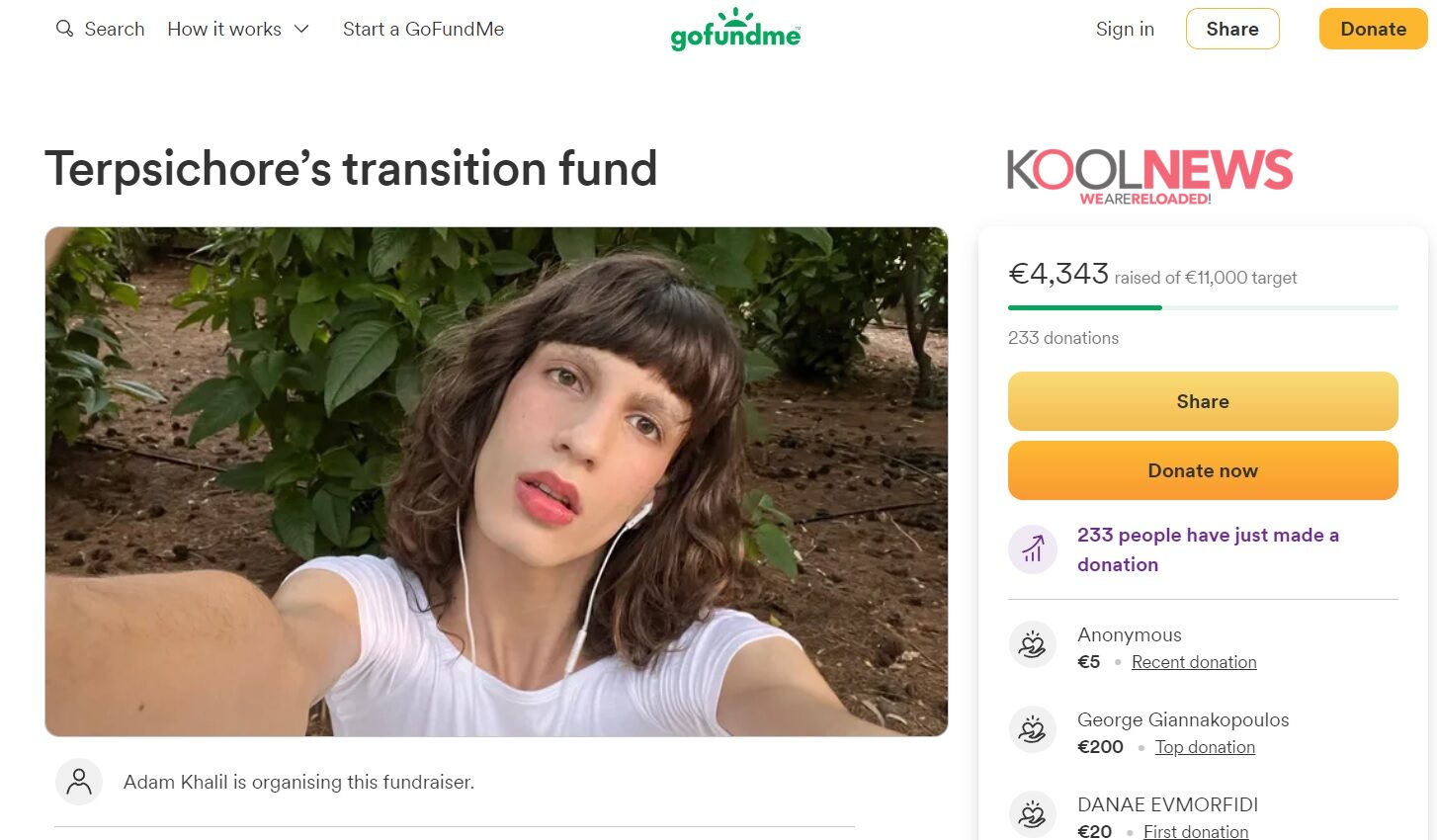Click the header Donate button
This screenshot has height=840, width=1437.
[x=1373, y=29]
